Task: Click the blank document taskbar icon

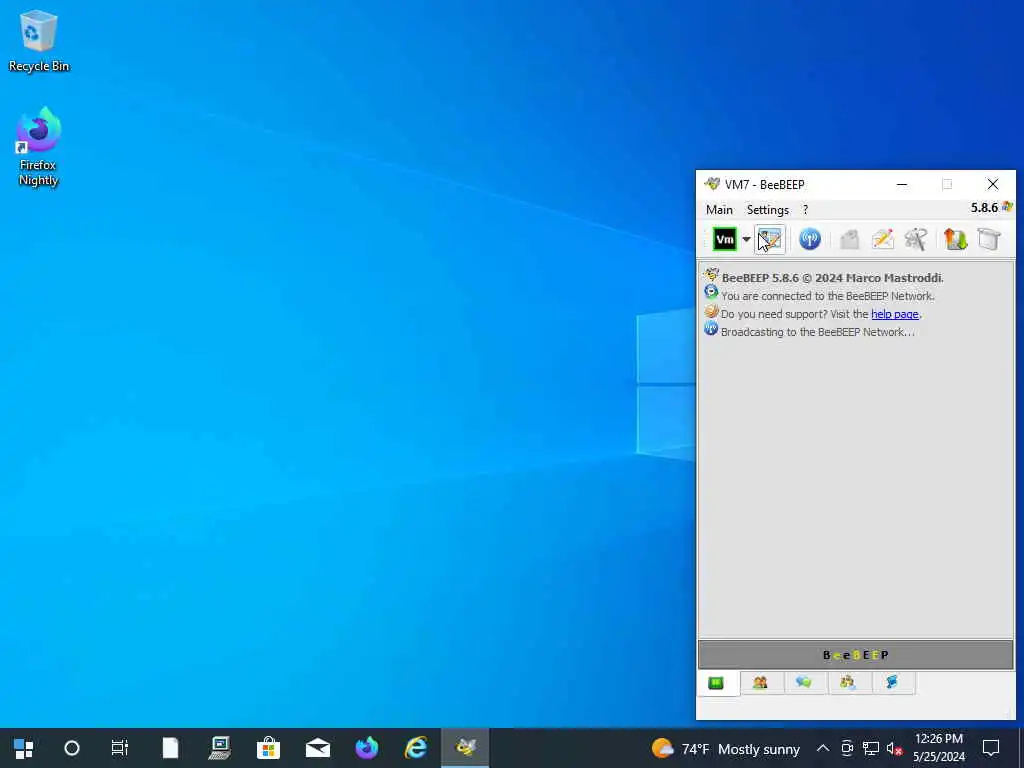Action: click(170, 748)
